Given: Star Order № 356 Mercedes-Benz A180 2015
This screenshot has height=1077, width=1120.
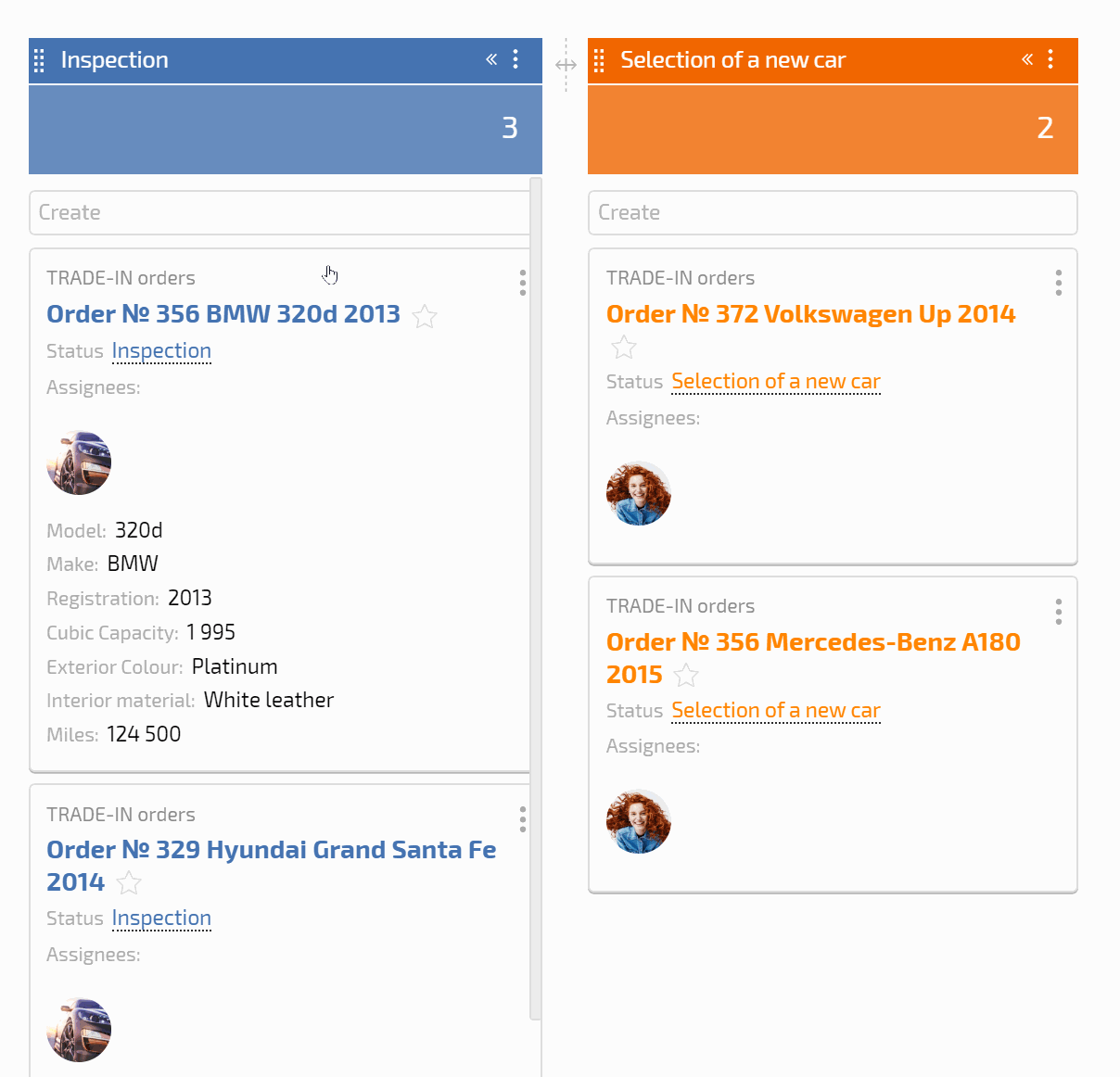Looking at the screenshot, I should pos(686,676).
